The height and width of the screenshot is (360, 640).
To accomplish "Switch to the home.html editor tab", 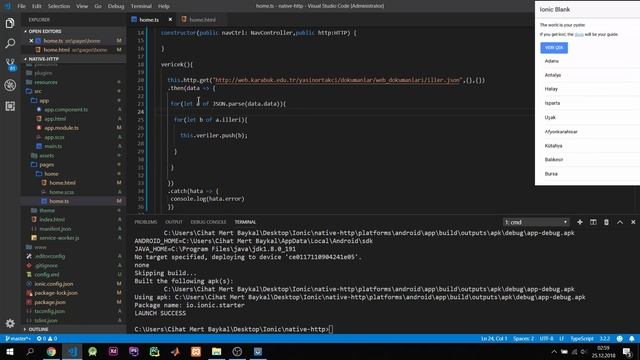I will (202, 20).
